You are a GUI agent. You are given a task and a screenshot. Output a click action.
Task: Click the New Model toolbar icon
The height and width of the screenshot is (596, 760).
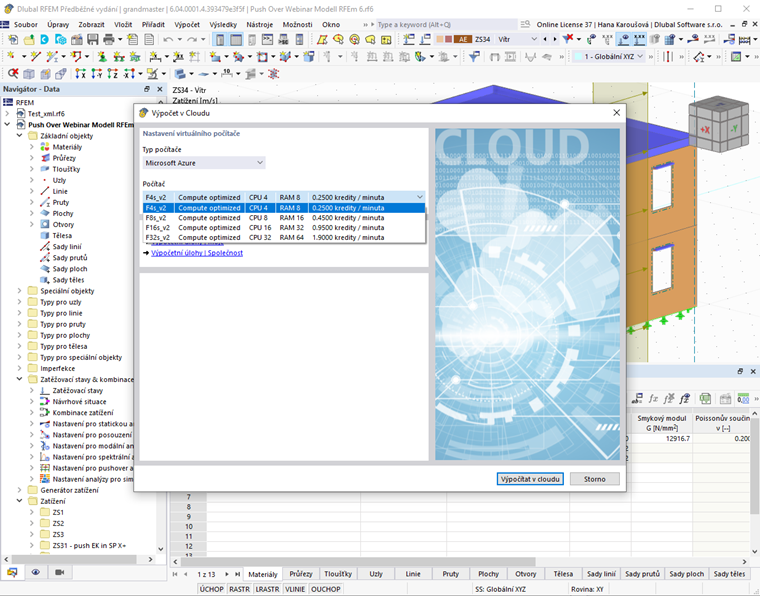pyautogui.click(x=13, y=40)
